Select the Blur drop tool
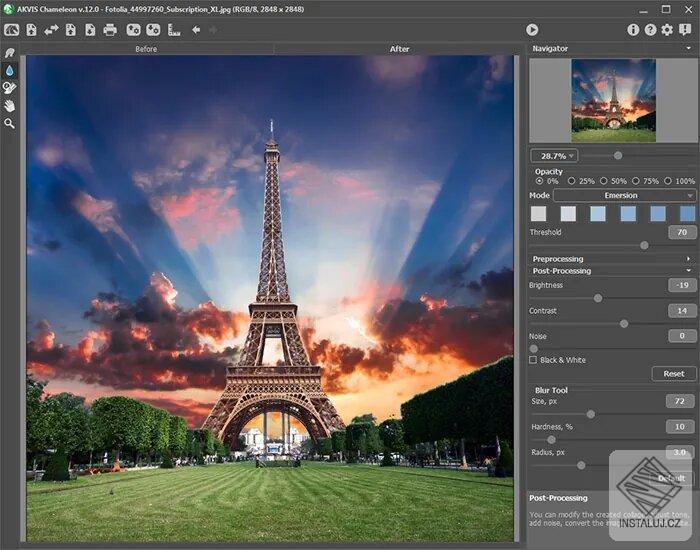 point(9,71)
